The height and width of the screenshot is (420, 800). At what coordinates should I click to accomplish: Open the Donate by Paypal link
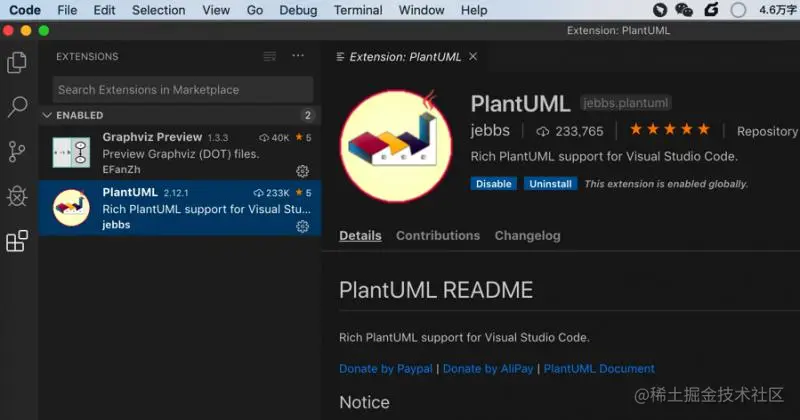coord(385,368)
